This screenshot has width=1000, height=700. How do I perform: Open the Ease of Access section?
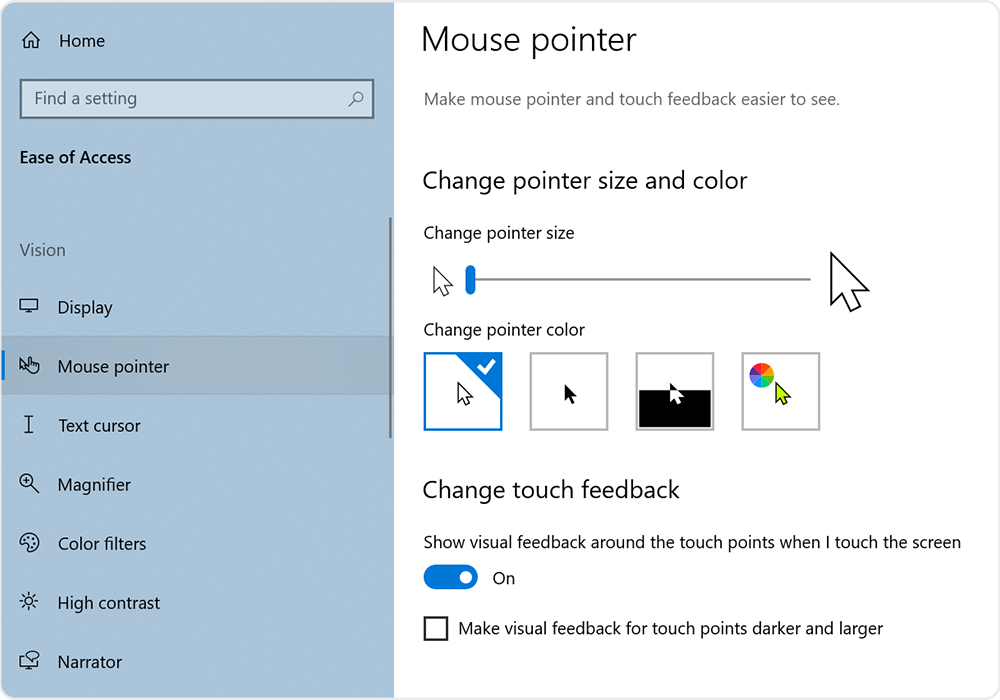(x=75, y=157)
